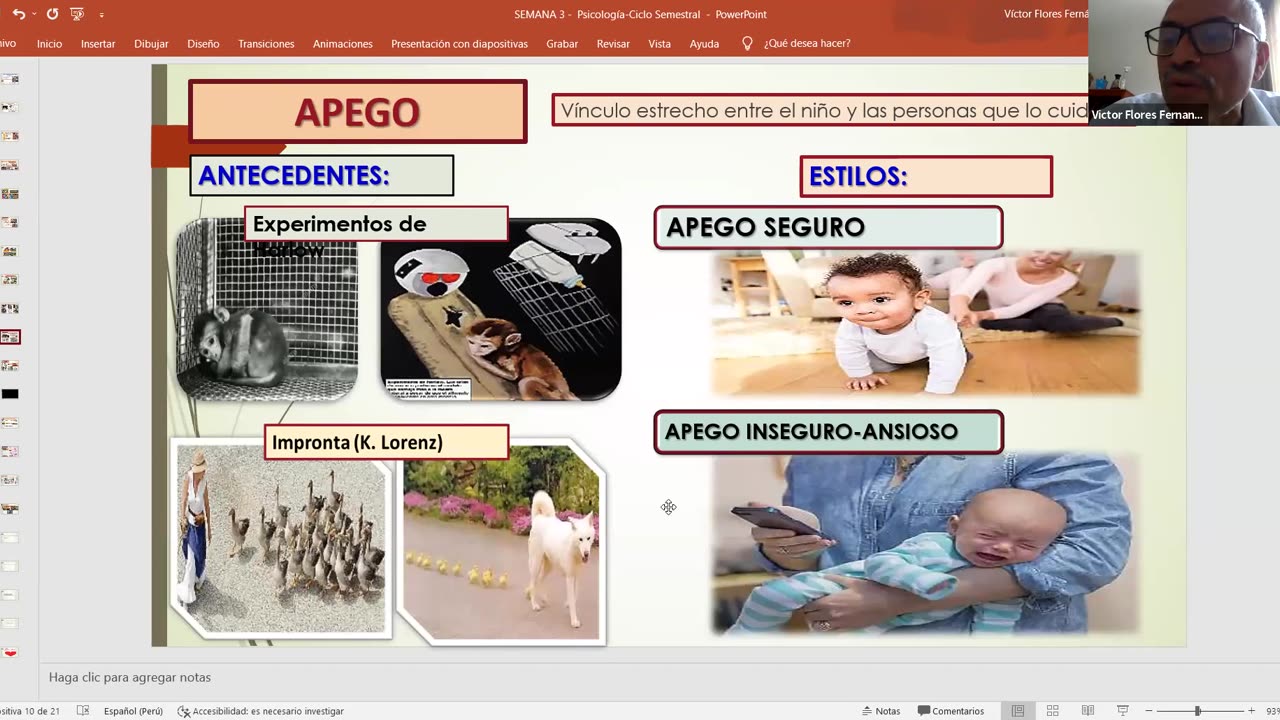Select the last thumbnail with red heart
Screen dimensions: 1280x720
(x=10, y=653)
